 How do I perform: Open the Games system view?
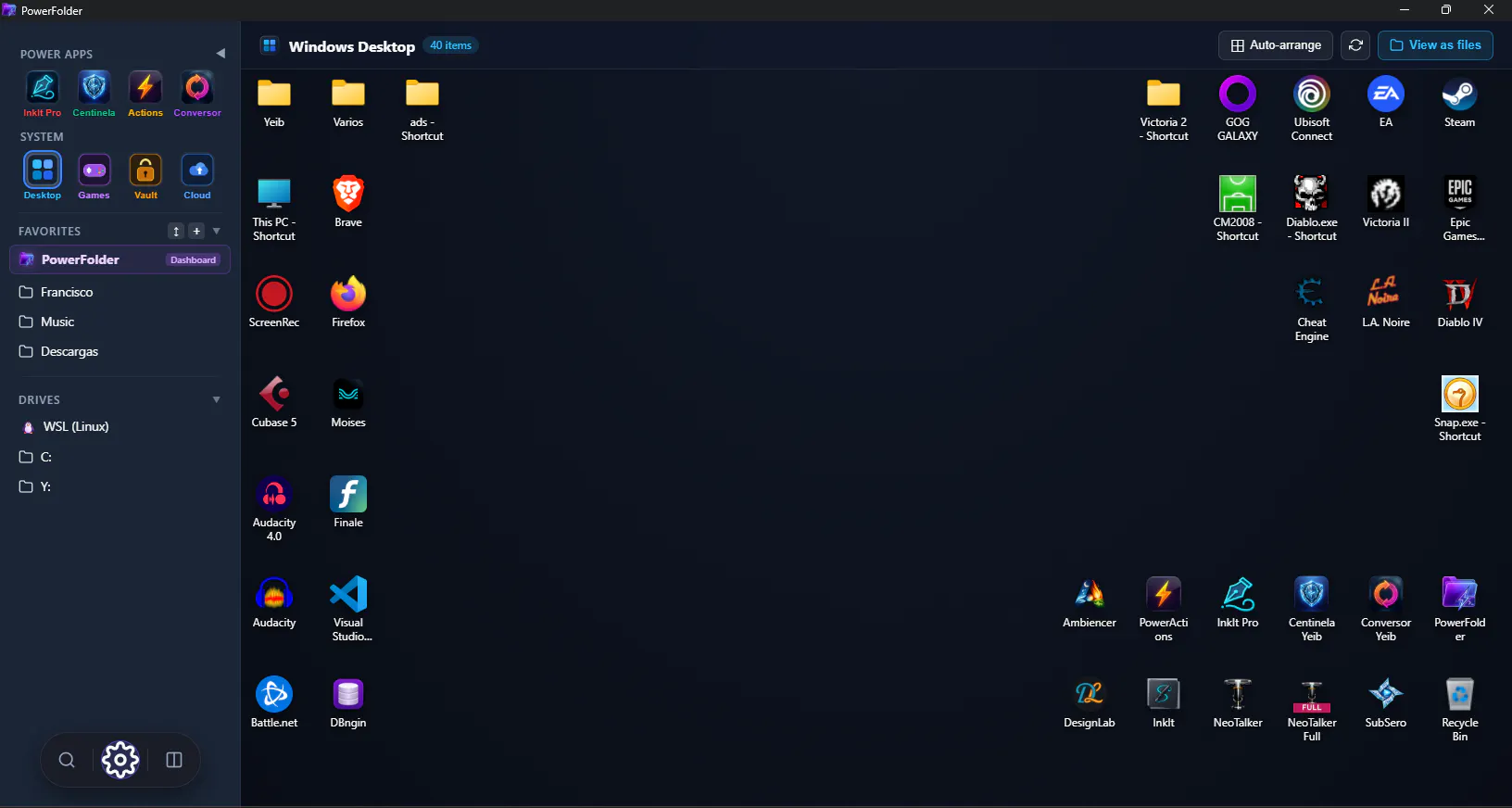click(x=94, y=176)
